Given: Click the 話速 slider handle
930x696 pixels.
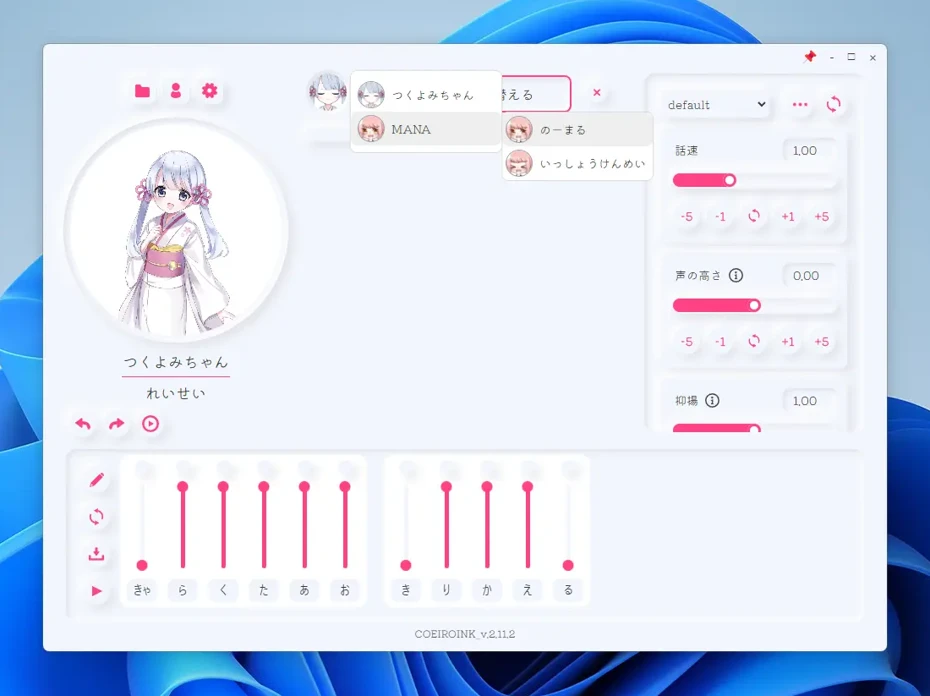Looking at the screenshot, I should pyautogui.click(x=730, y=180).
